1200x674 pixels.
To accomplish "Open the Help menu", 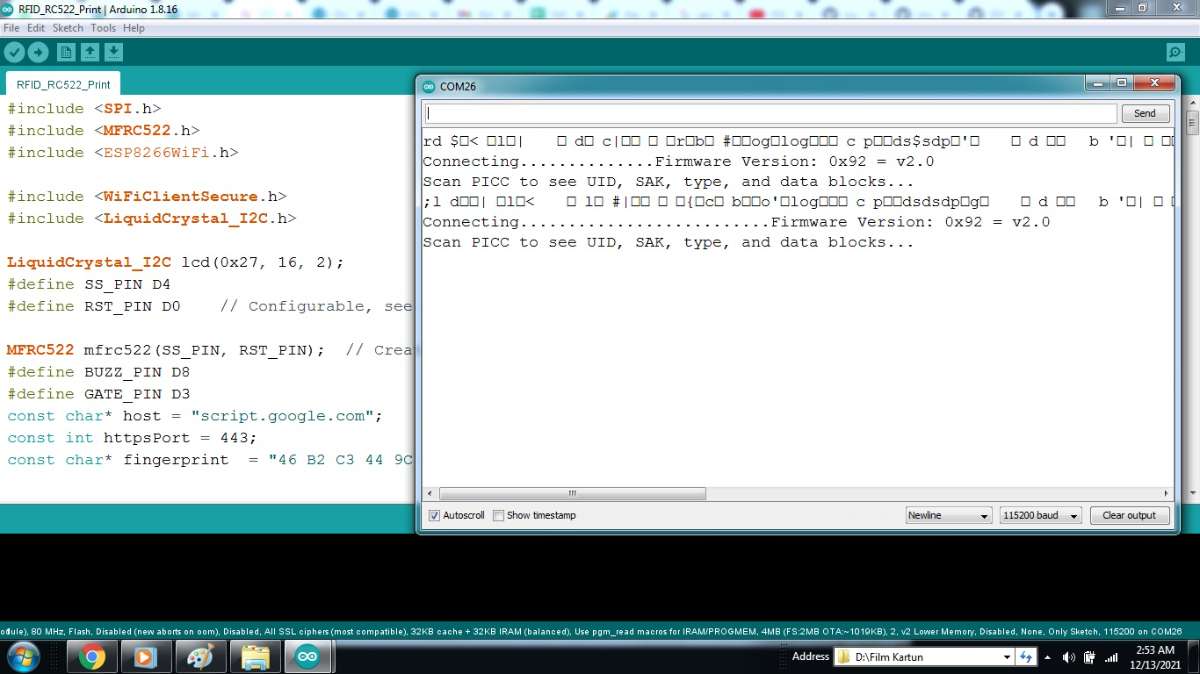I will tap(134, 28).
